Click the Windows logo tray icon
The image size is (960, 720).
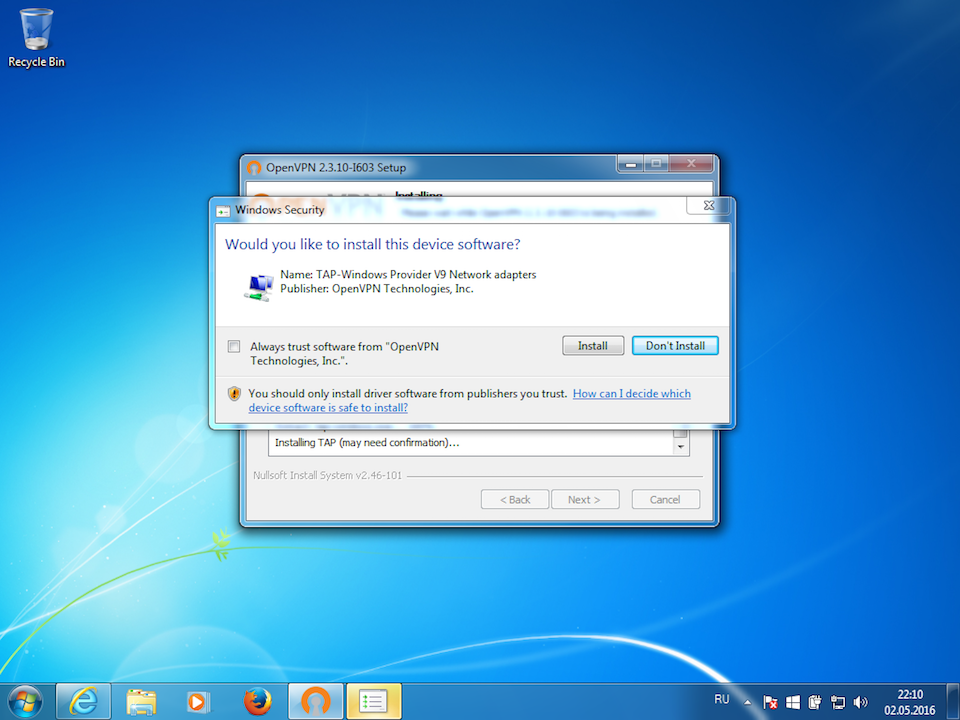tap(793, 702)
